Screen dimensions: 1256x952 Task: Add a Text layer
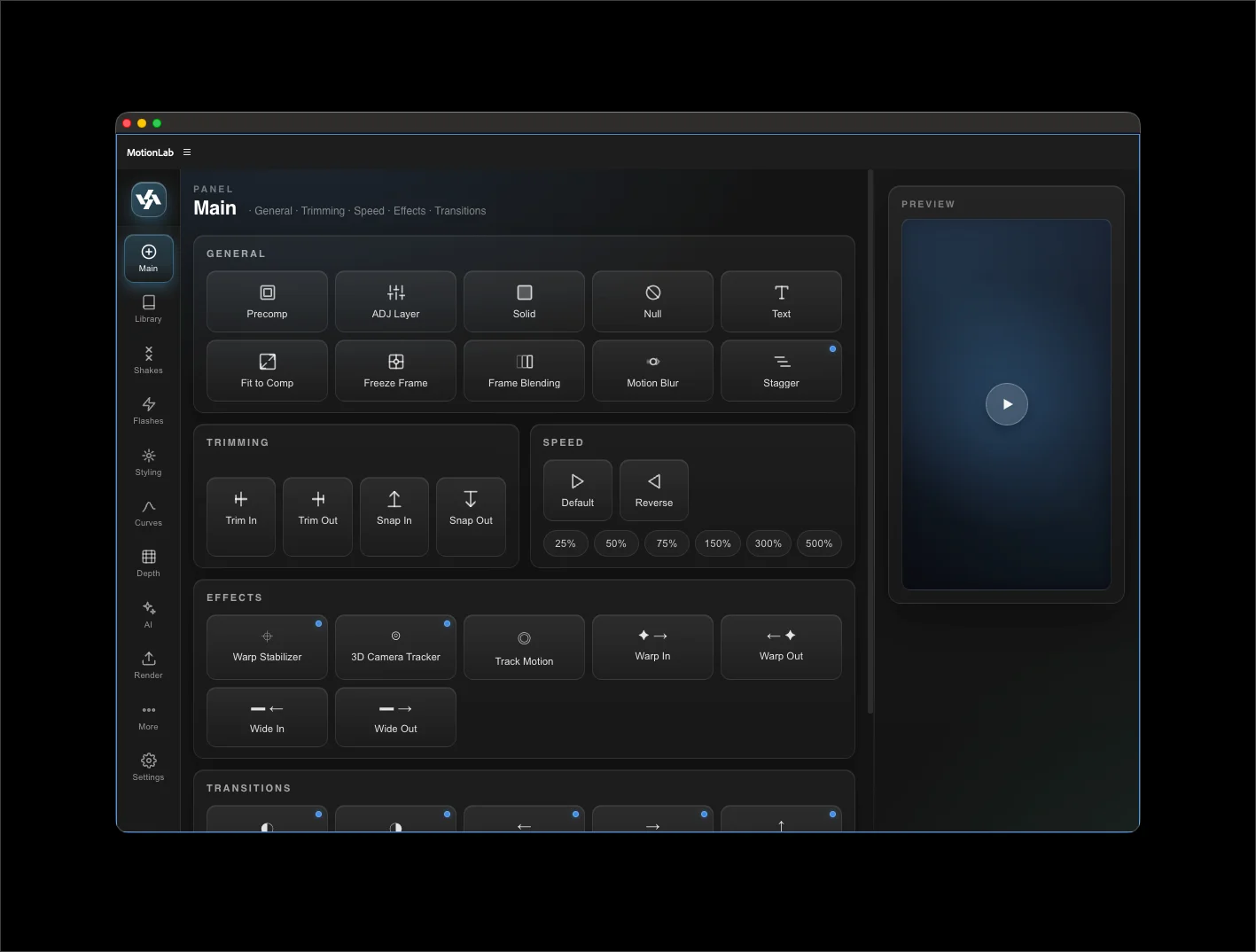click(x=781, y=301)
